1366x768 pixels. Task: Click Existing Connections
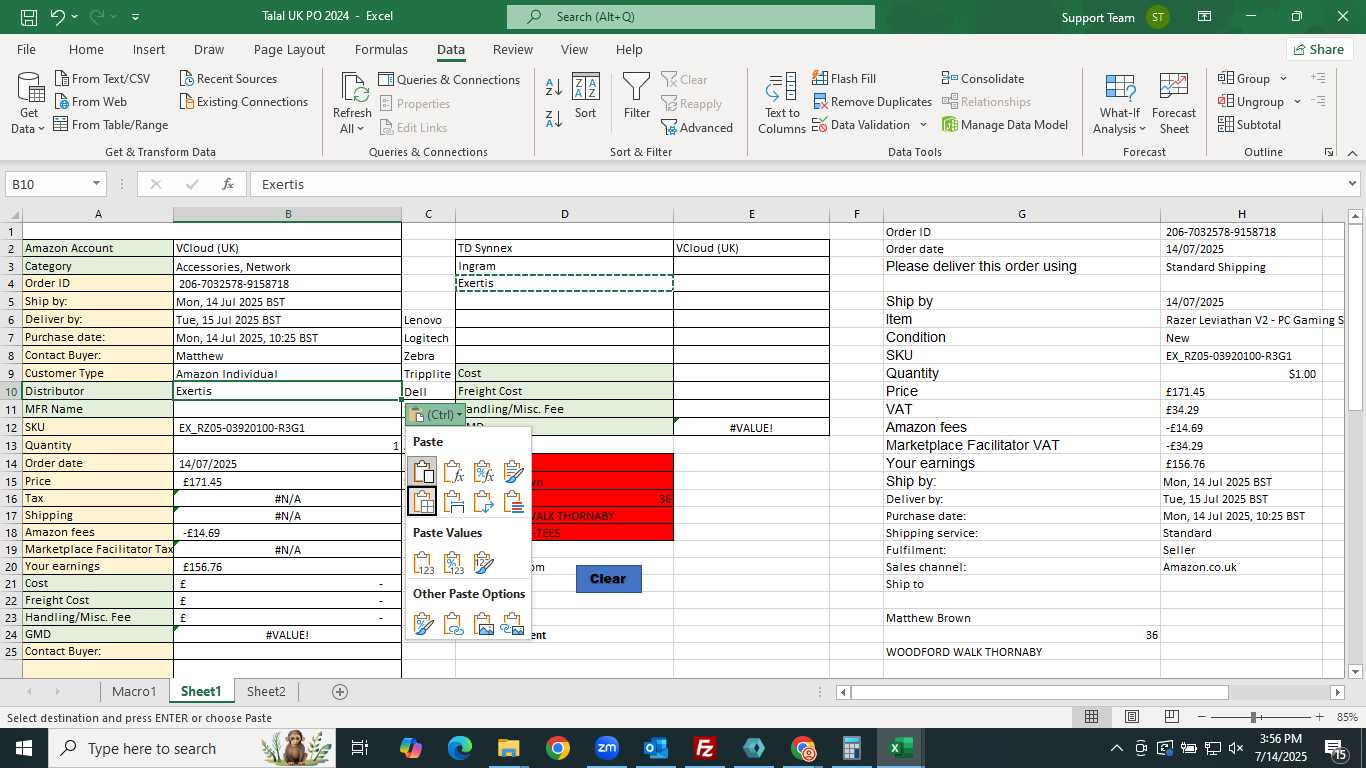243,102
